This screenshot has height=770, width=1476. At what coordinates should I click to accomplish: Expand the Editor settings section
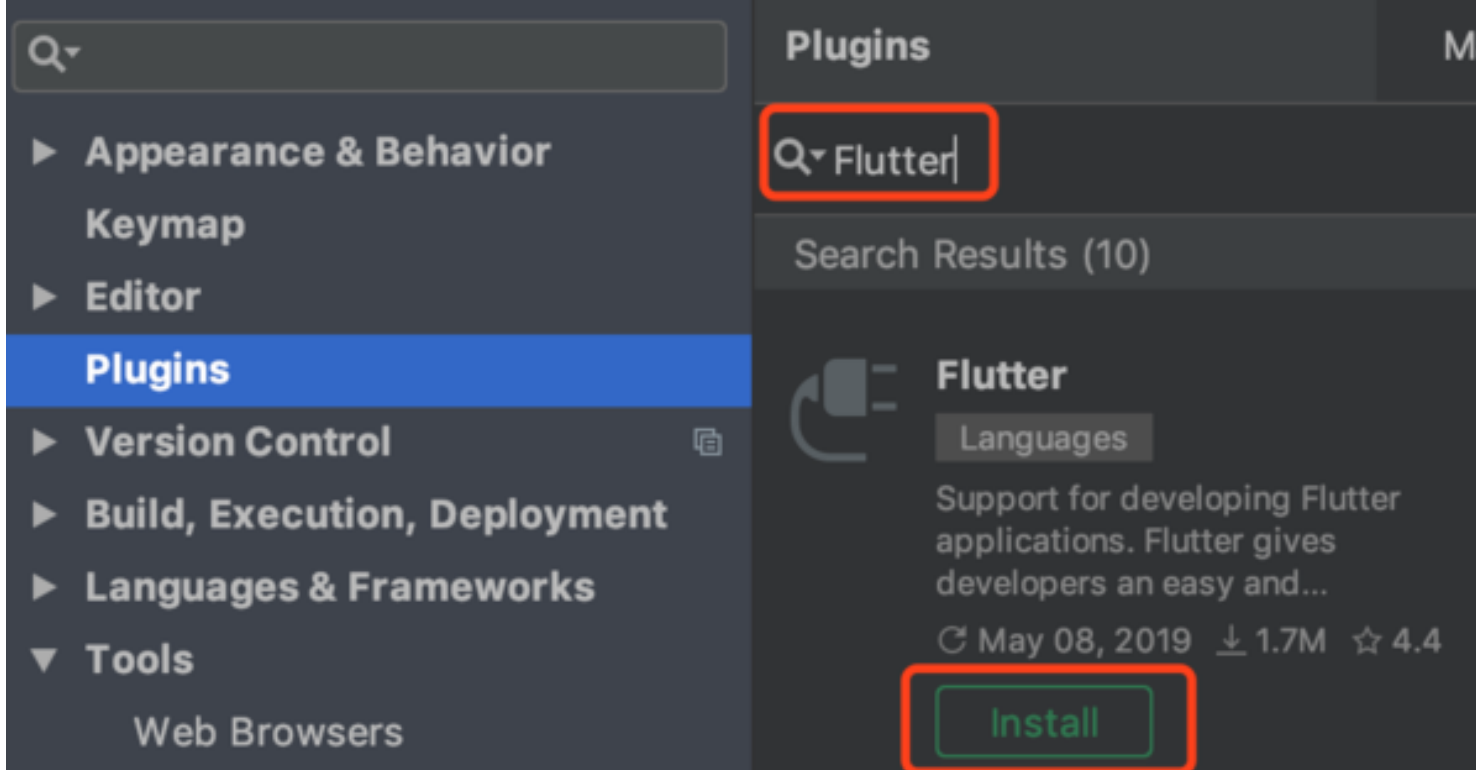[x=44, y=297]
